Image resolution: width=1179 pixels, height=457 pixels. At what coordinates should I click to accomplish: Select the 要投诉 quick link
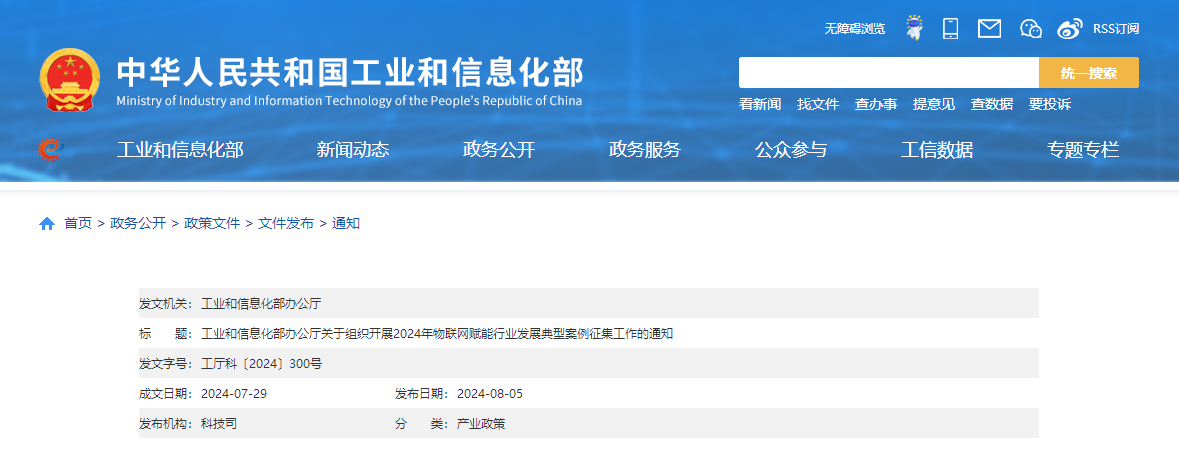coord(1050,104)
